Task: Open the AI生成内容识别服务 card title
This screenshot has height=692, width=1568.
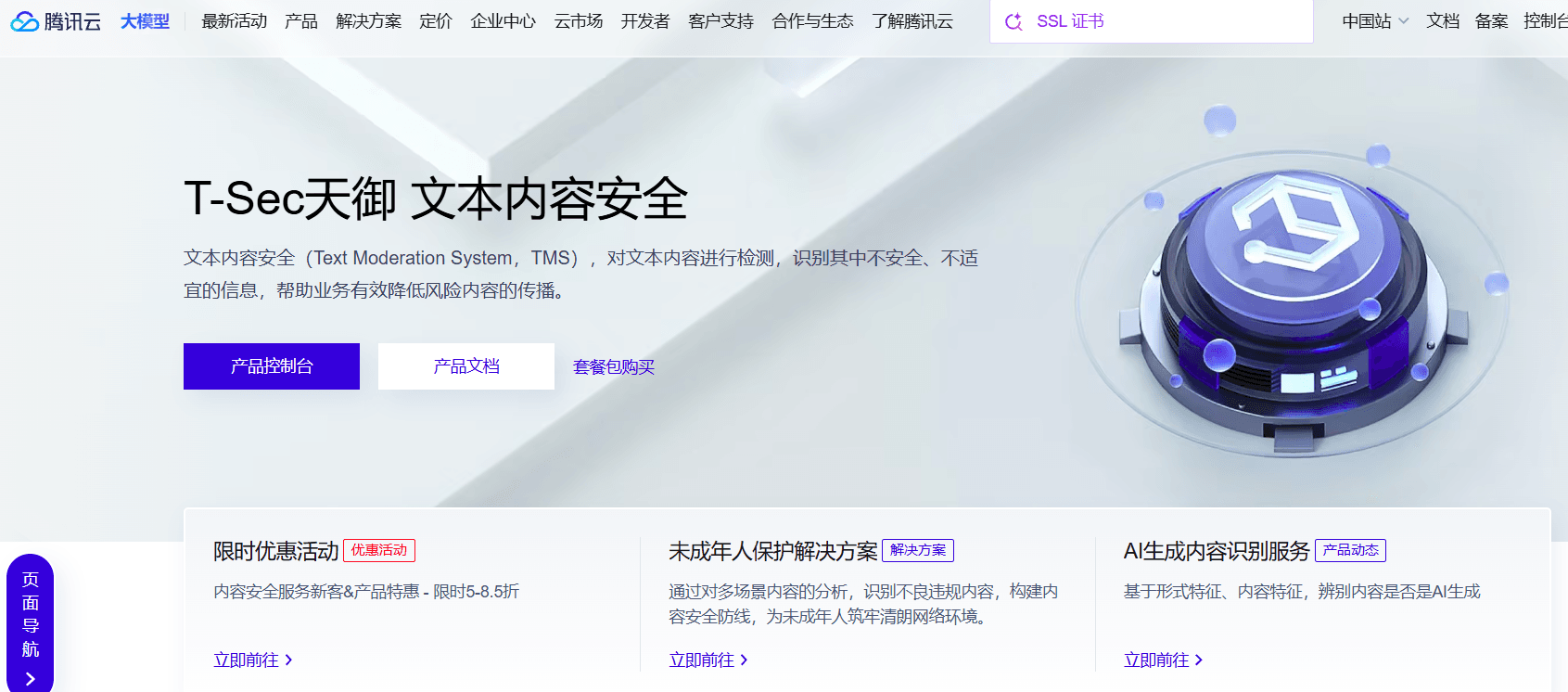Action: tap(1217, 551)
